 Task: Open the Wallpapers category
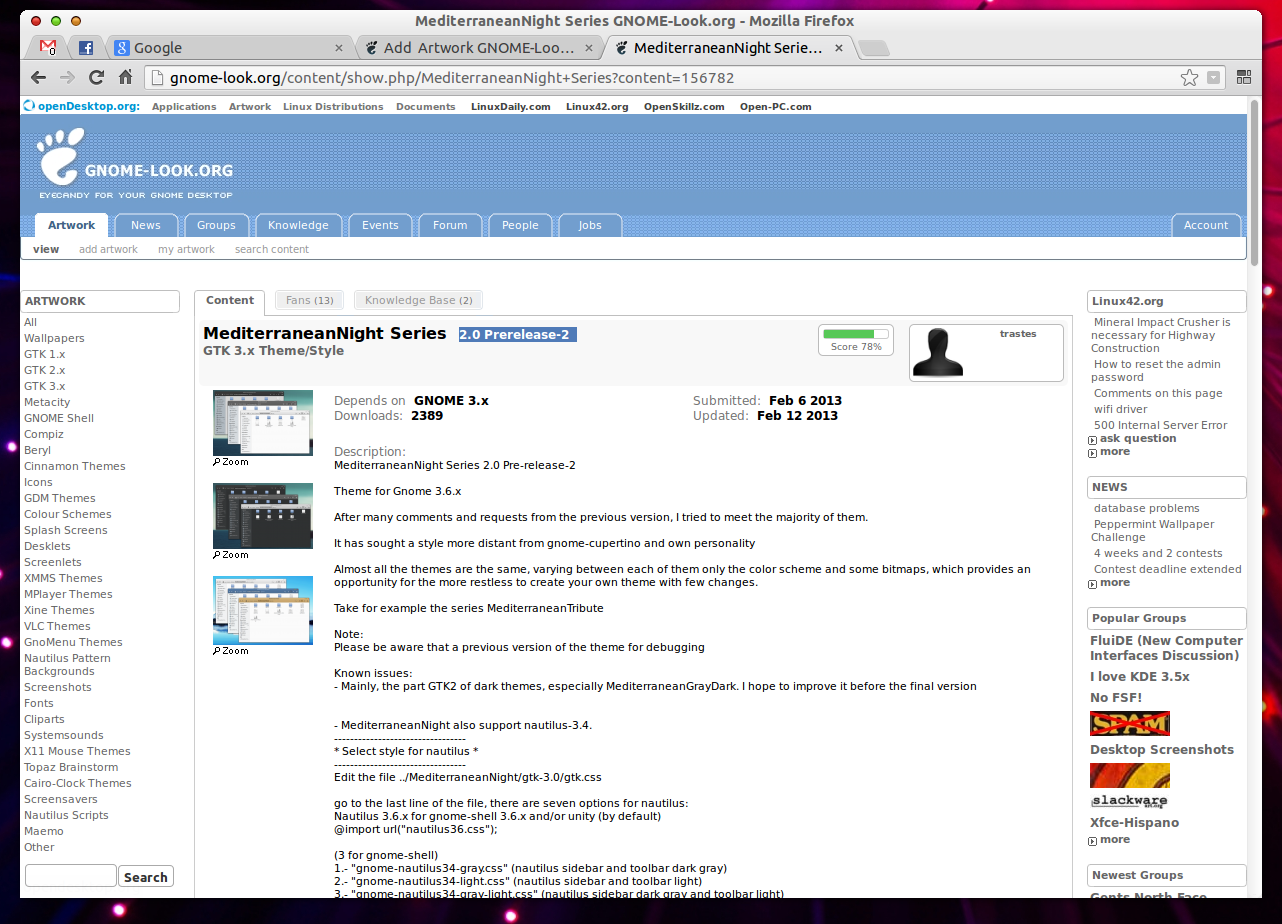(x=54, y=338)
